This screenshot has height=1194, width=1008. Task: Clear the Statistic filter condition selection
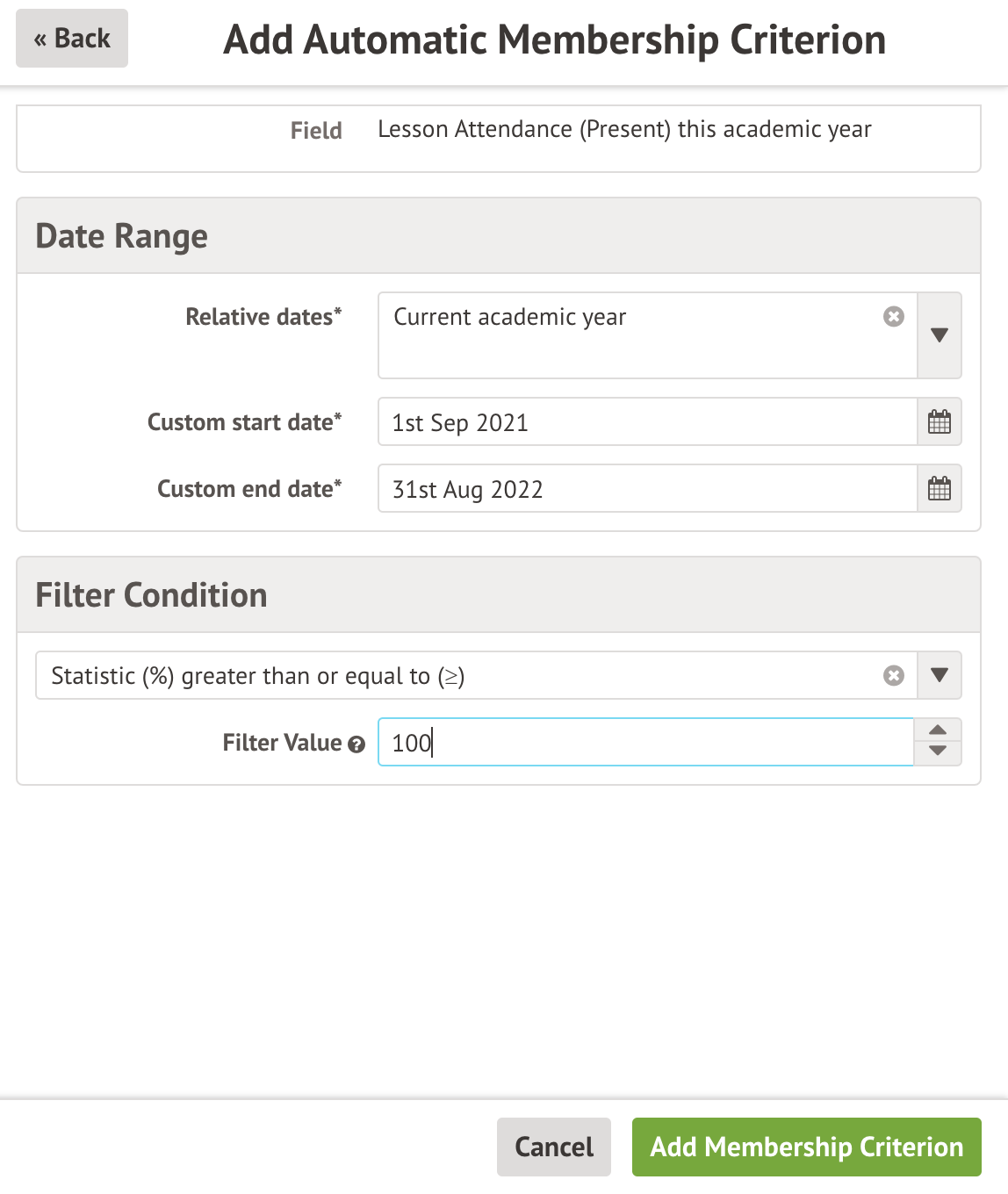[x=893, y=675]
